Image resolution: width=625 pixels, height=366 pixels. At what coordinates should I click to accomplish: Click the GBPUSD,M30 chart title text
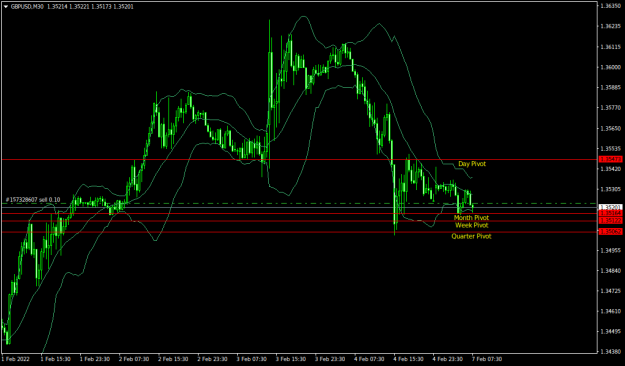click(x=28, y=7)
